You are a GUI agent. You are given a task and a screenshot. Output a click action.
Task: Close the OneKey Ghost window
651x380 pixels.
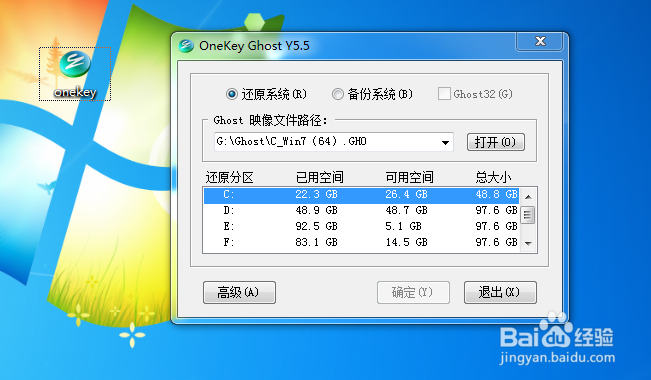[x=540, y=41]
